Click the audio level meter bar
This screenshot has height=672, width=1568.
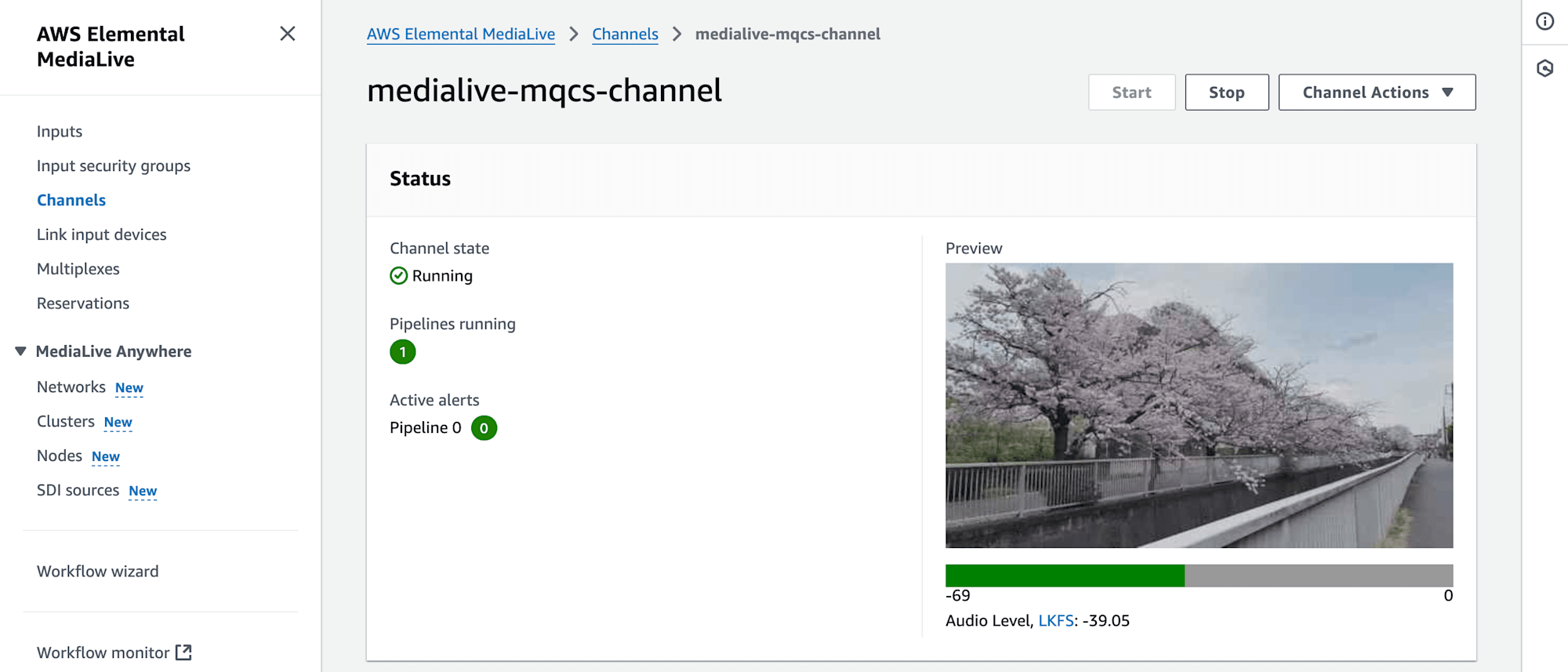click(1199, 576)
